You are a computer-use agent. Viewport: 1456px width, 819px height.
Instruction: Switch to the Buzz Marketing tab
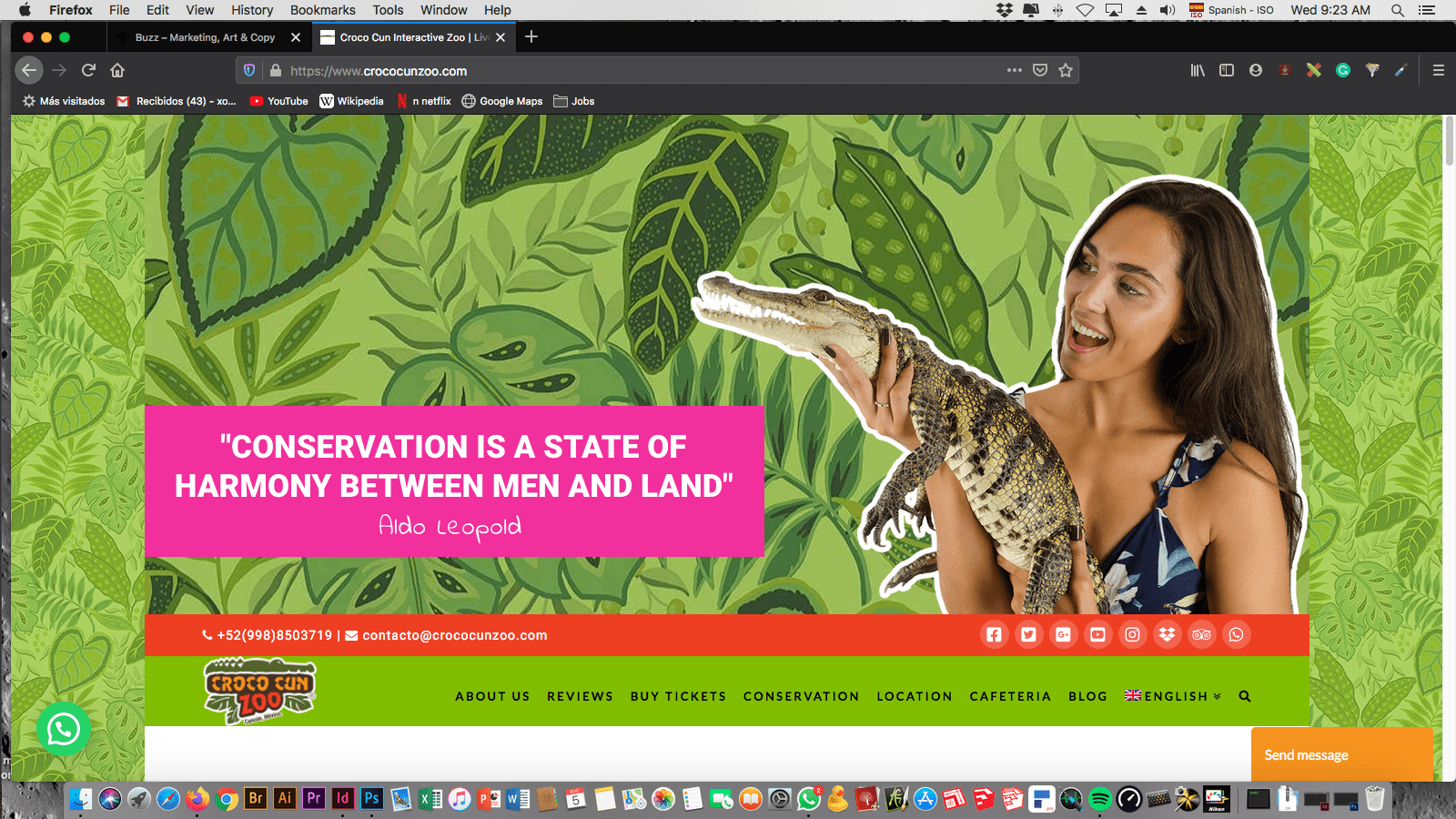point(205,37)
